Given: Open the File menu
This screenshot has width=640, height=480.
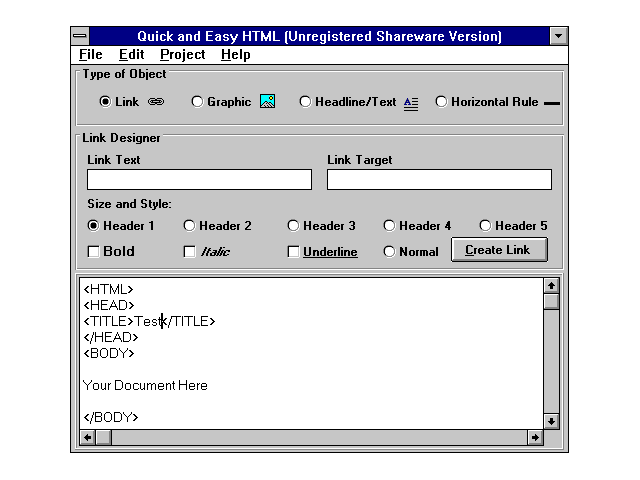Looking at the screenshot, I should pos(90,55).
